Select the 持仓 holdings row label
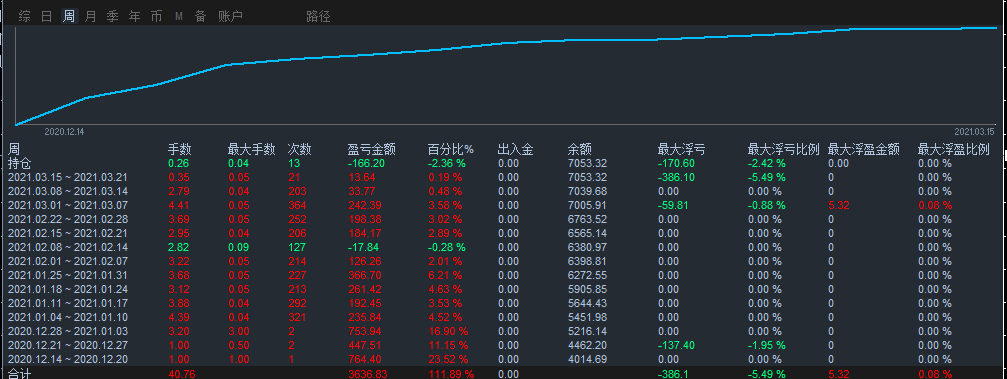1007x379 pixels. tap(20, 163)
